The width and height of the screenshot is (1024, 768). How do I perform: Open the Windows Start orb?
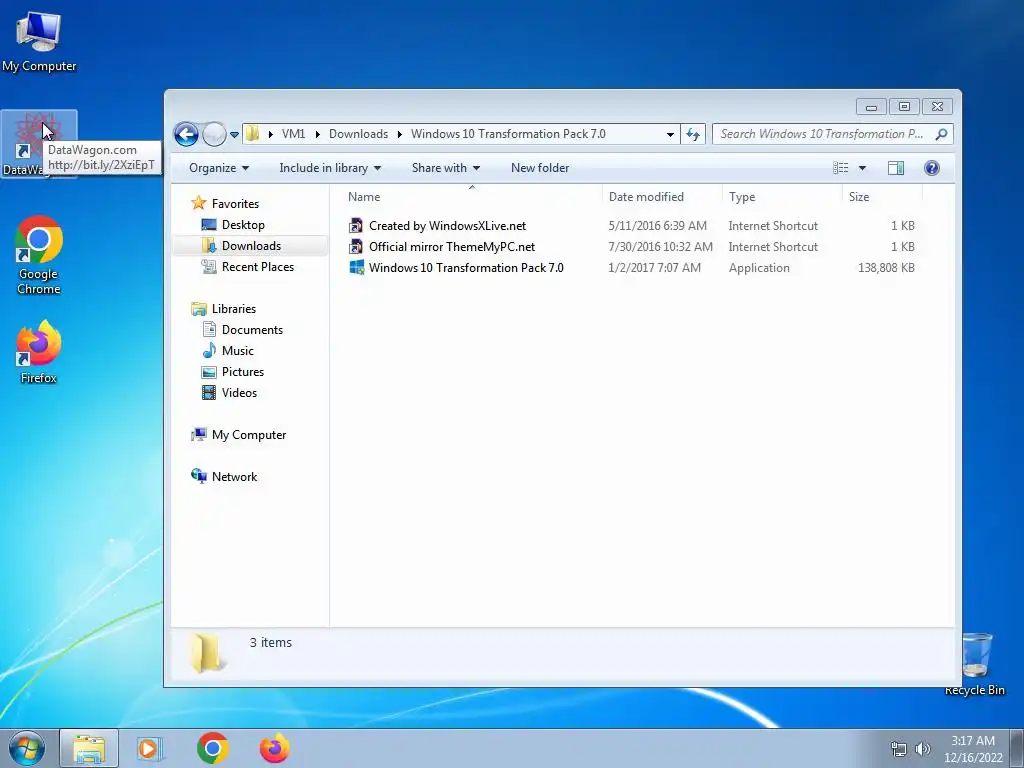point(27,748)
